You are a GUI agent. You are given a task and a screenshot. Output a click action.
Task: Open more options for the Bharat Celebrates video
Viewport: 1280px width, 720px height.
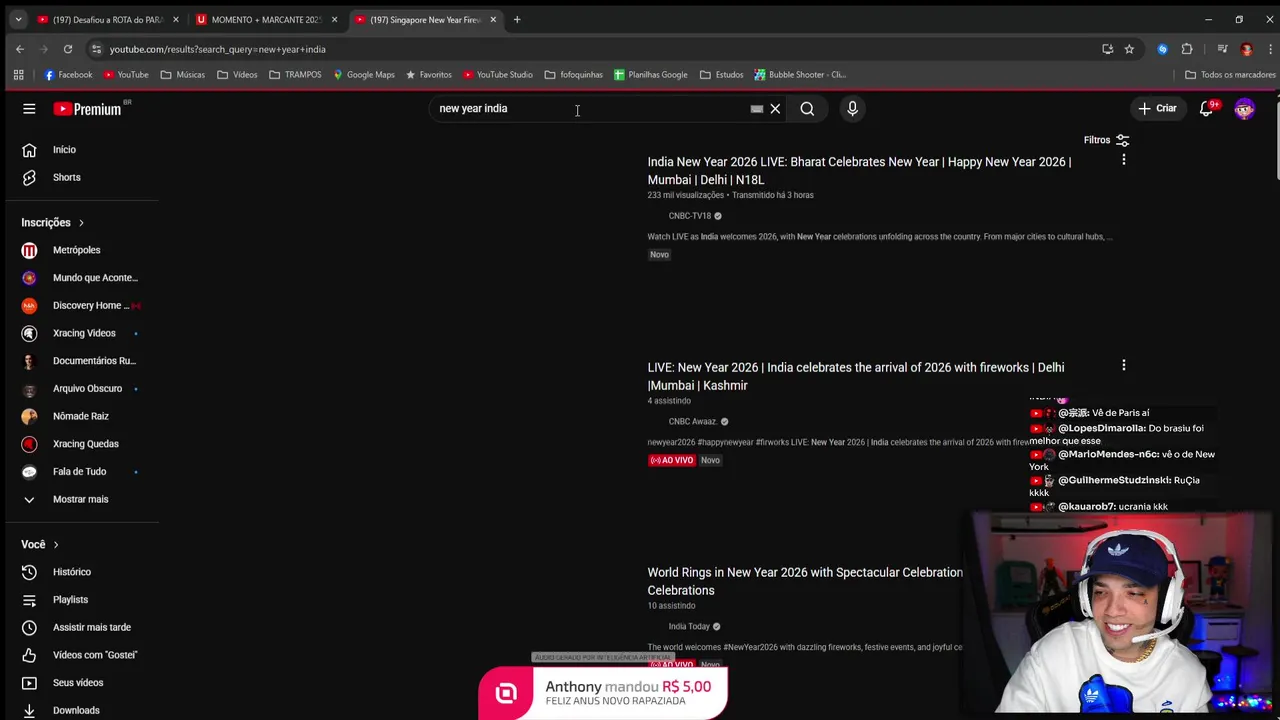[x=1123, y=160]
